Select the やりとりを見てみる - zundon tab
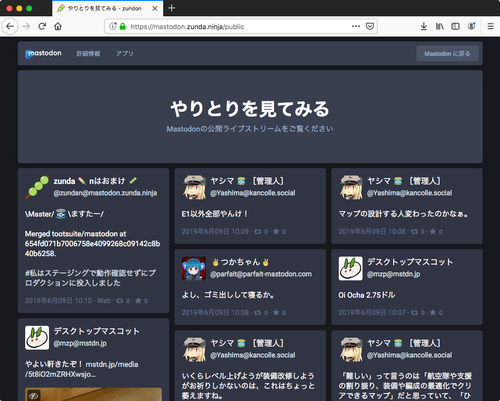 107,8
